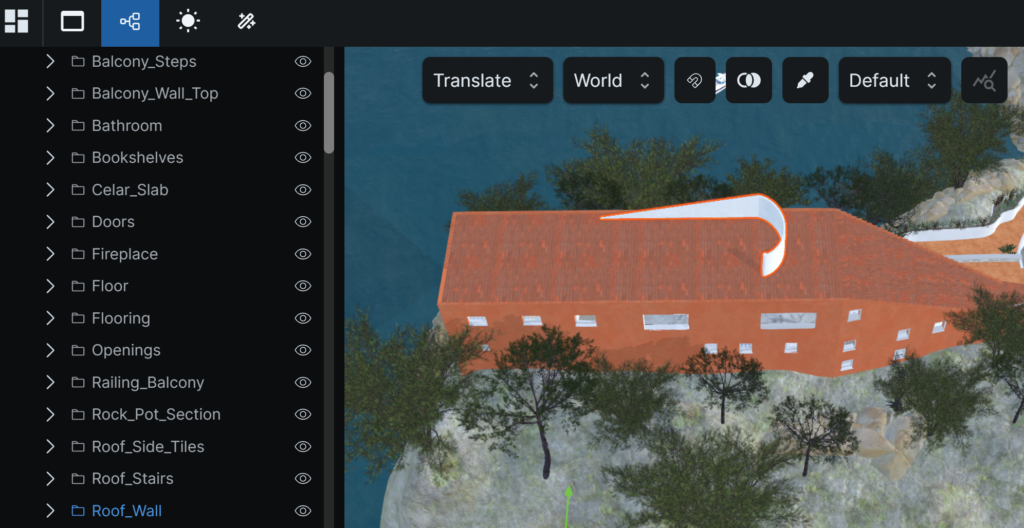Click the Roof_Stairs folder icon
This screenshot has width=1024, height=528.
click(78, 478)
